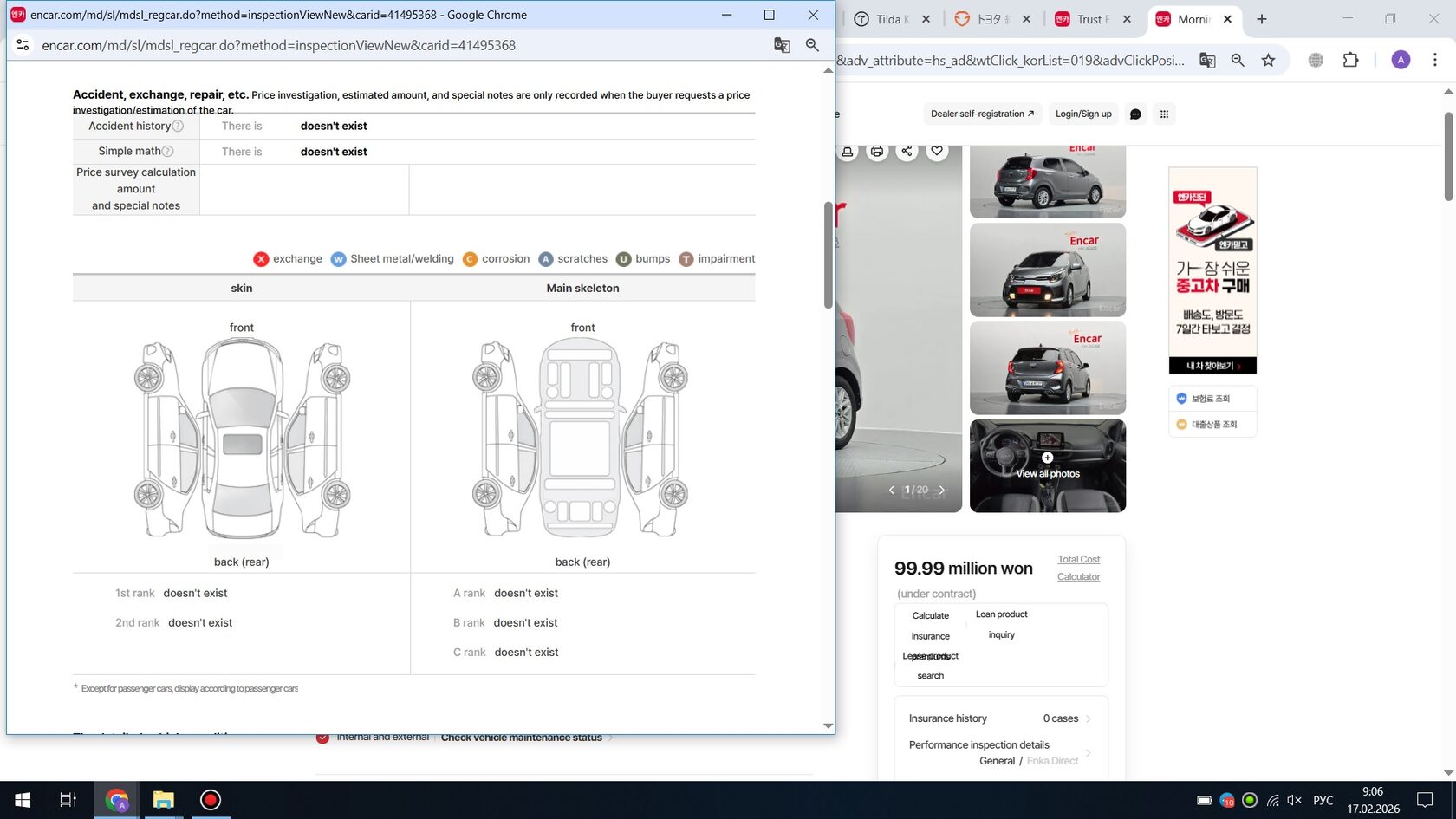Viewport: 1456px width, 819px height.
Task: Add the car to favorites with heart icon
Action: 937,151
